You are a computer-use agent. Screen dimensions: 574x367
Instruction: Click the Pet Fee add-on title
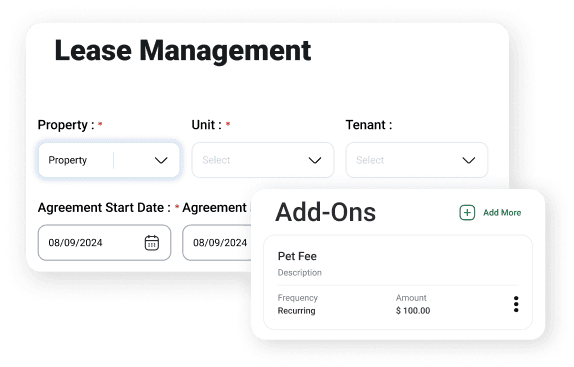[297, 256]
